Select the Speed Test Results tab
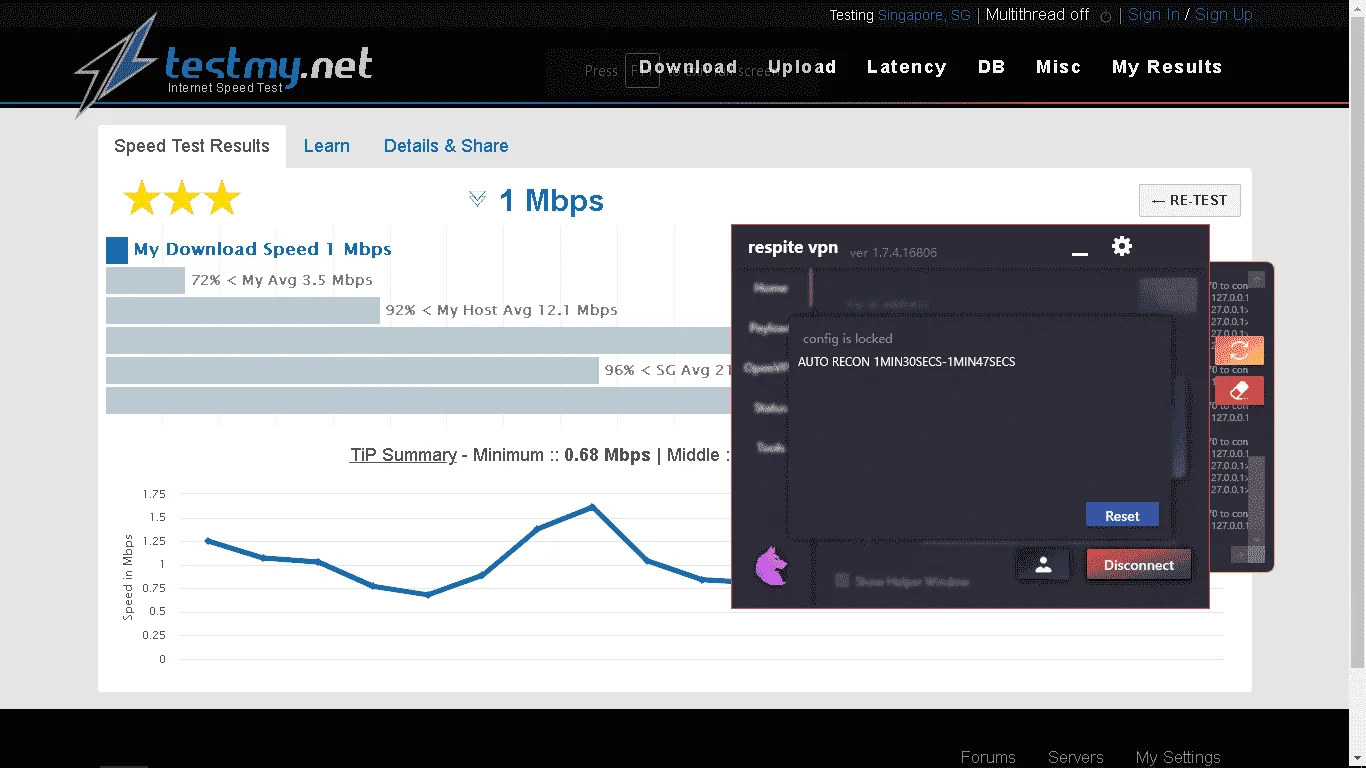Viewport: 1366px width, 768px height. [x=192, y=146]
